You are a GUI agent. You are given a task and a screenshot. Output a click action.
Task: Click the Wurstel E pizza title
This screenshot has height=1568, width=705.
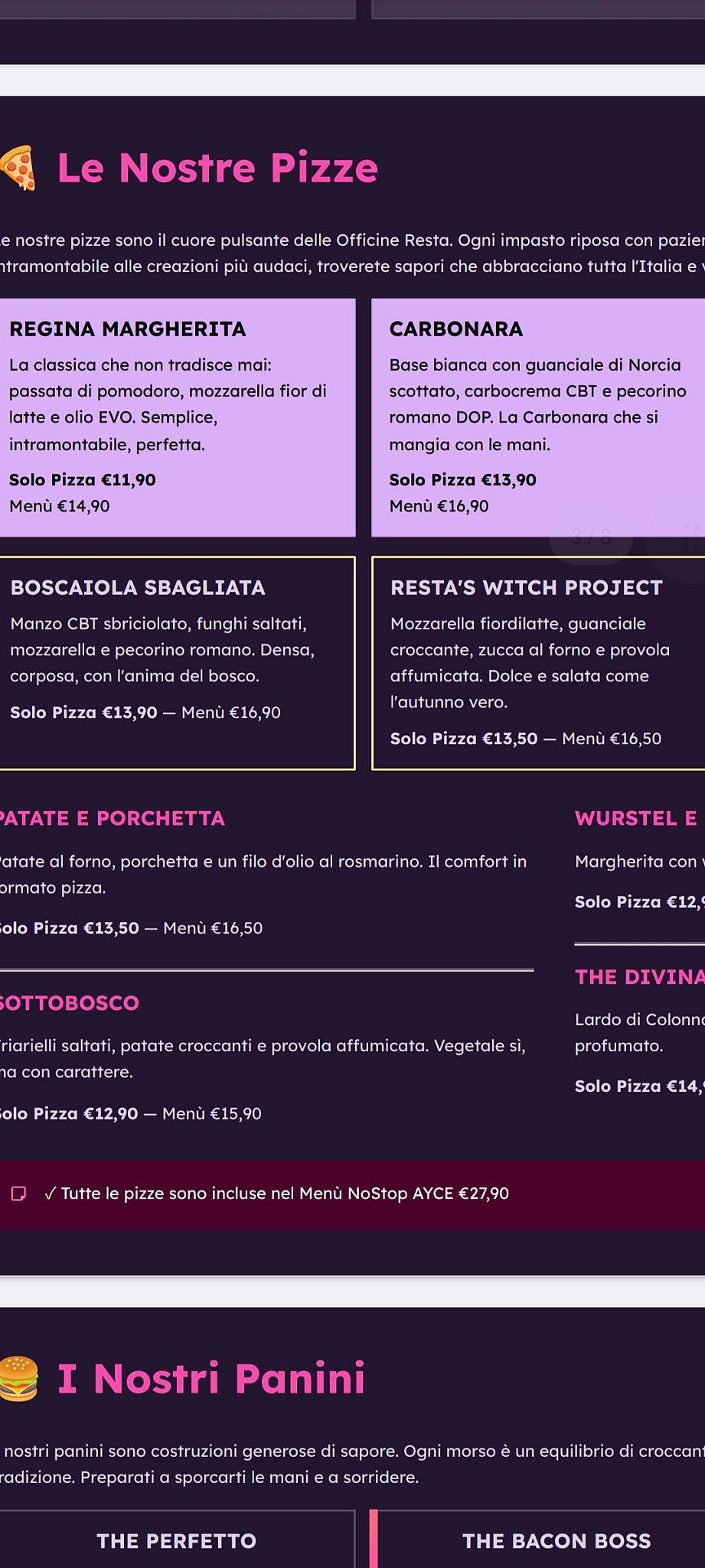pyautogui.click(x=636, y=818)
